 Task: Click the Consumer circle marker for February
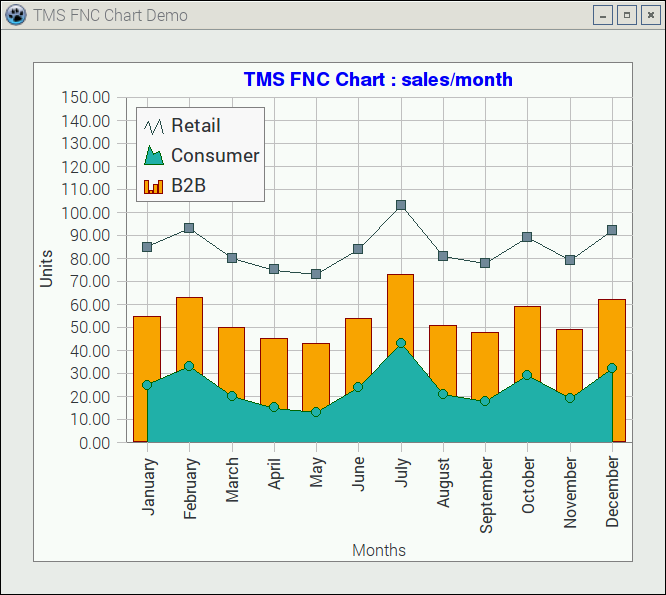click(x=189, y=366)
